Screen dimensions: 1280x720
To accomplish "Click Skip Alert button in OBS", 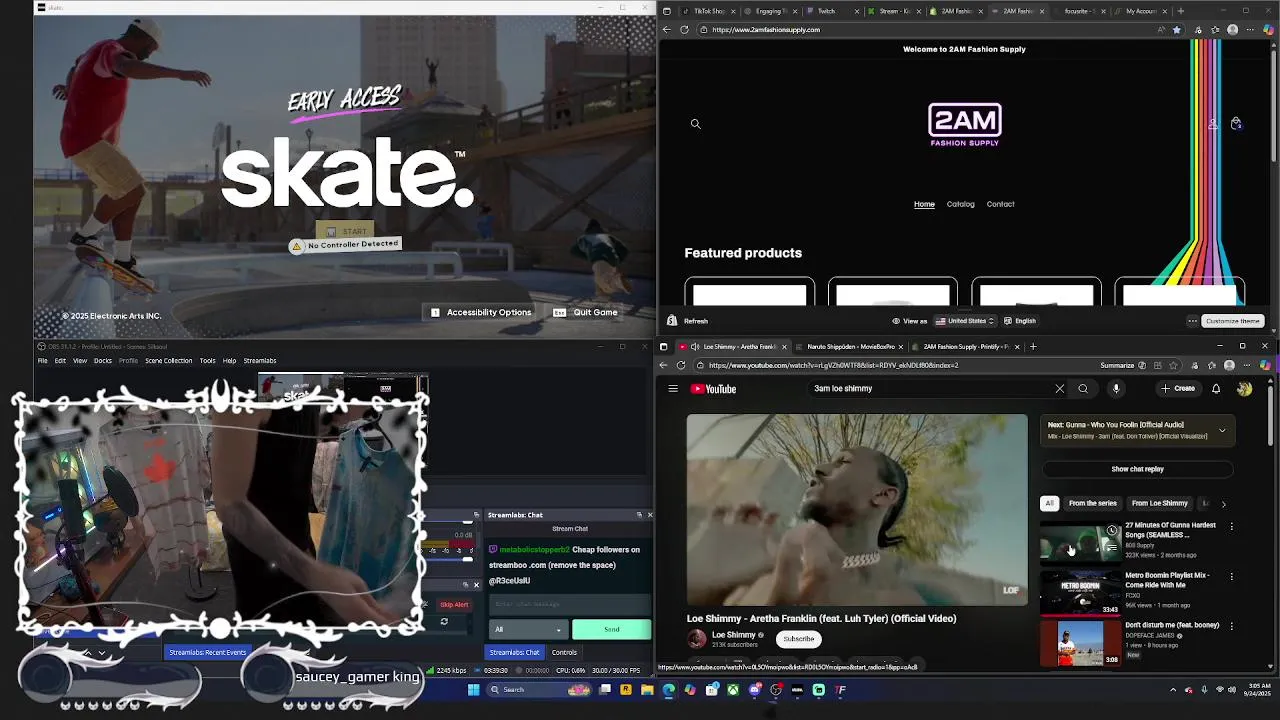I will tap(454, 604).
